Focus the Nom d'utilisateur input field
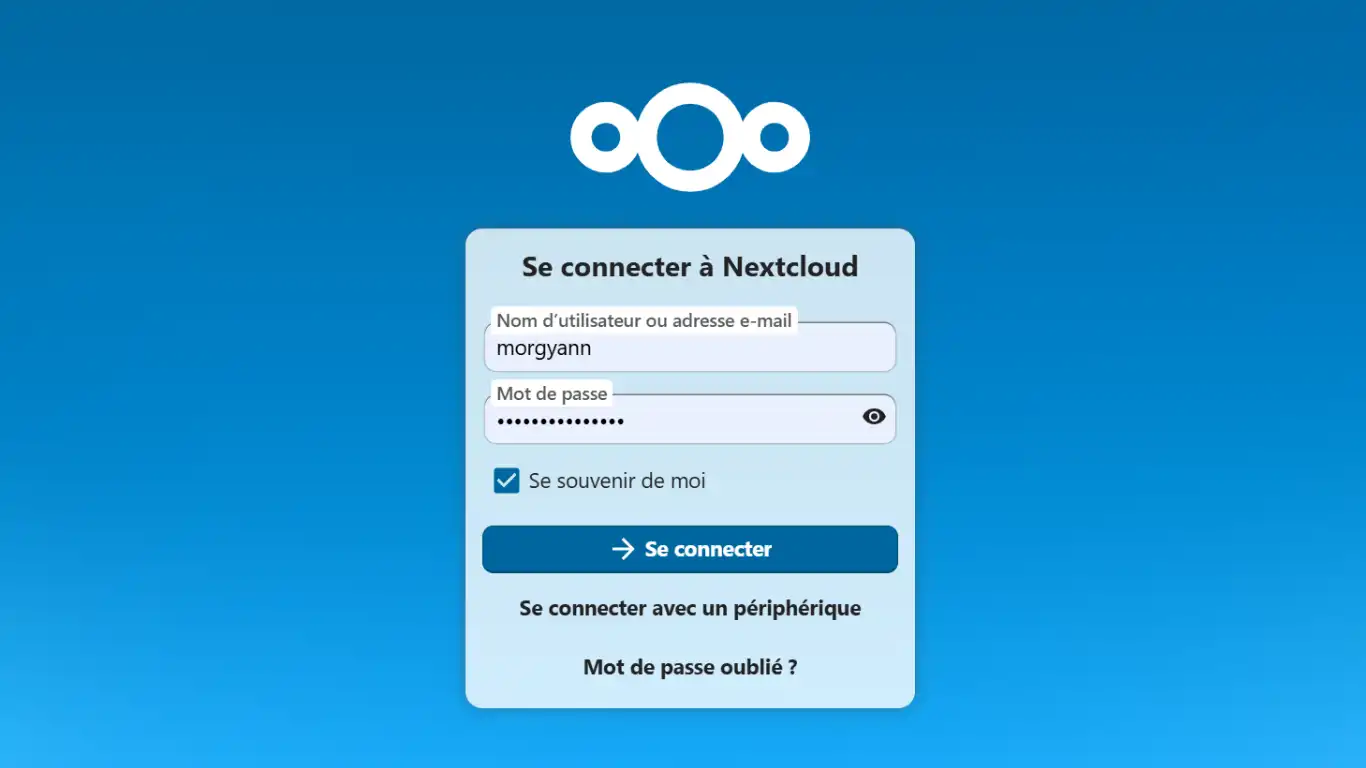Screen dimensions: 1366x768 pyautogui.click(x=690, y=347)
